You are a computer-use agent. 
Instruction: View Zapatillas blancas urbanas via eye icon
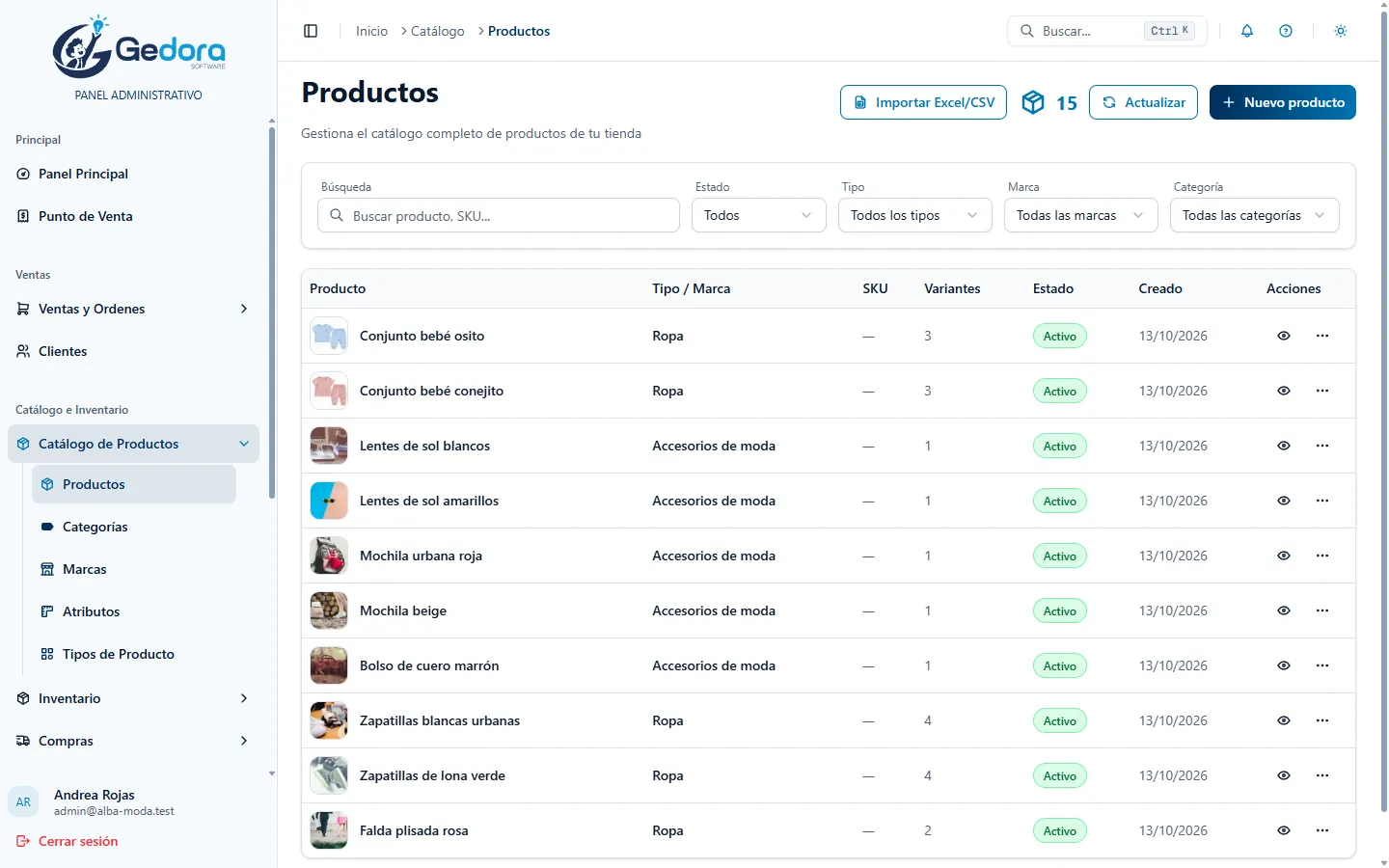tap(1284, 720)
